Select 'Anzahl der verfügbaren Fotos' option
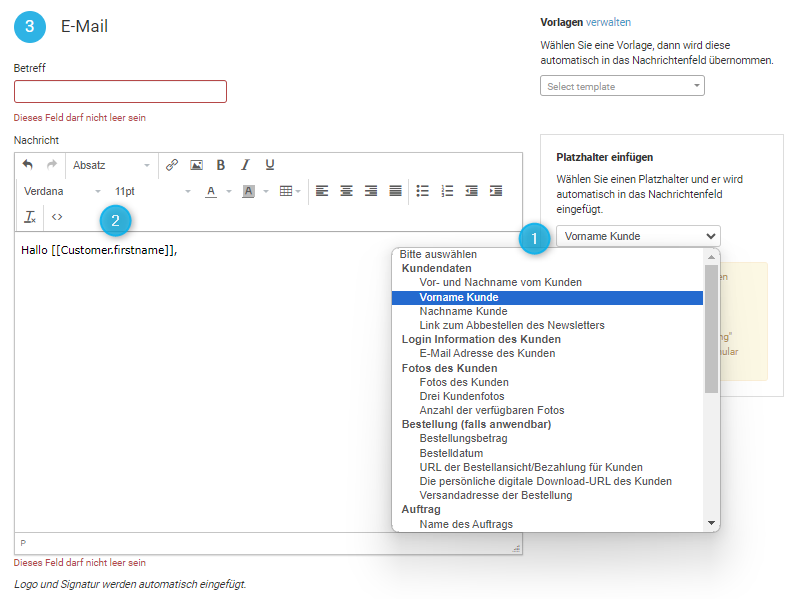The image size is (803, 599). click(x=547, y=410)
